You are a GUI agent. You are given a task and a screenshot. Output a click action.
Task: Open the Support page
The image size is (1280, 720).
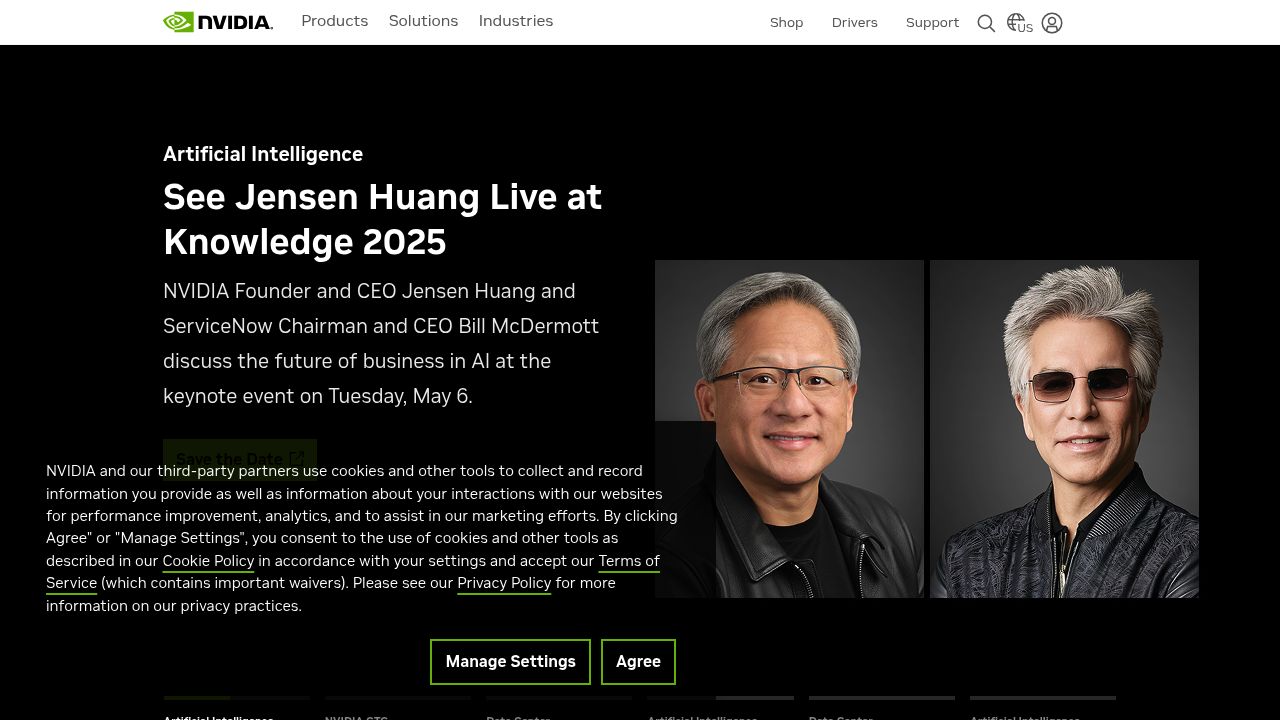[x=932, y=23]
